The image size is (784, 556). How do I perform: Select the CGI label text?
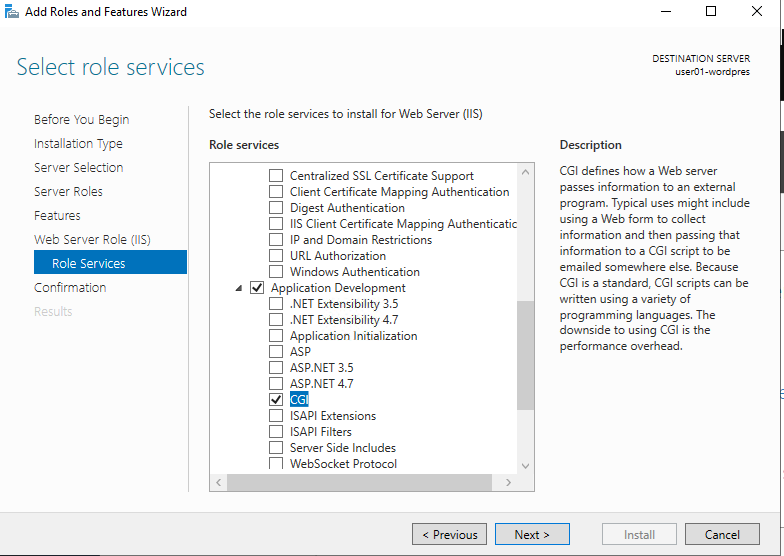pyautogui.click(x=299, y=400)
